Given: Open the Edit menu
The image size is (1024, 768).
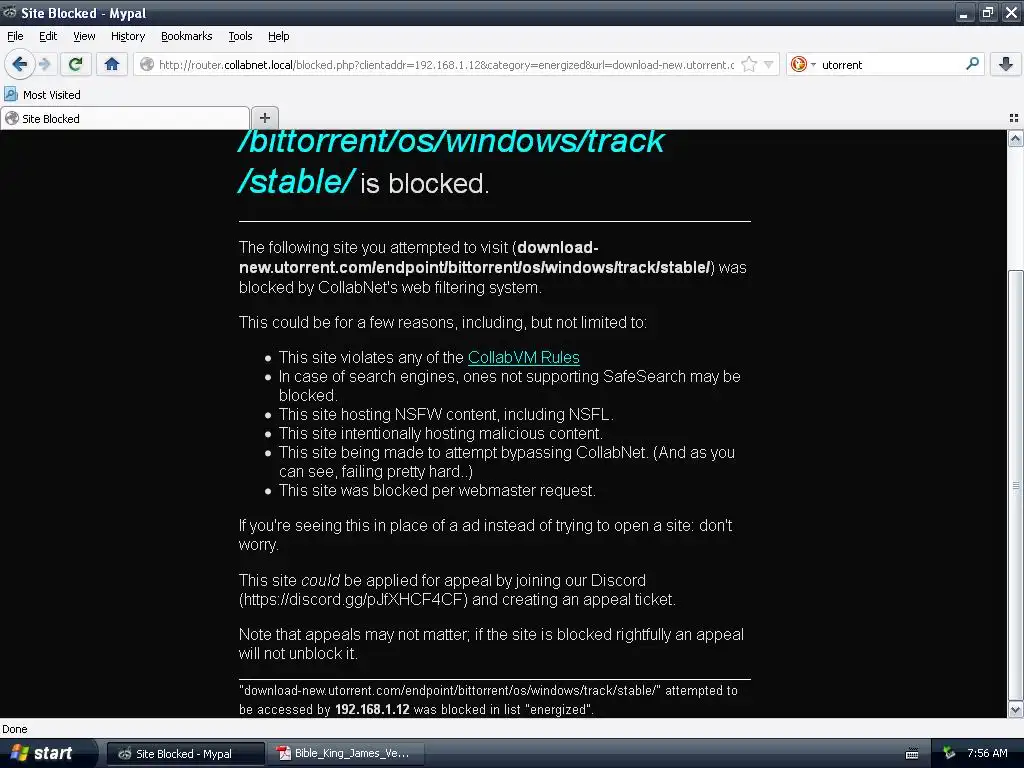Looking at the screenshot, I should [x=48, y=36].
